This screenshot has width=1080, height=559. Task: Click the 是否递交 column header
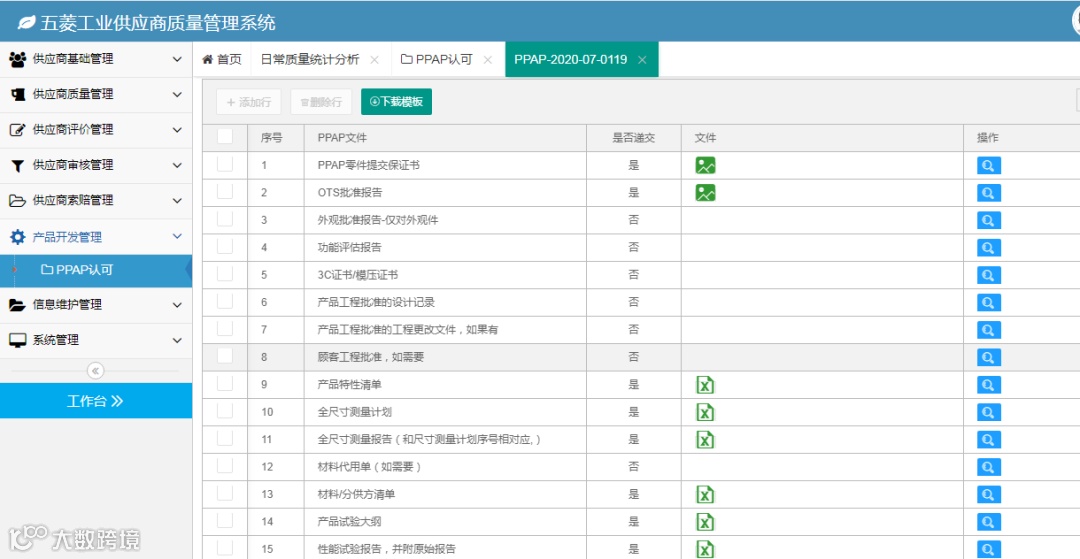coord(634,138)
